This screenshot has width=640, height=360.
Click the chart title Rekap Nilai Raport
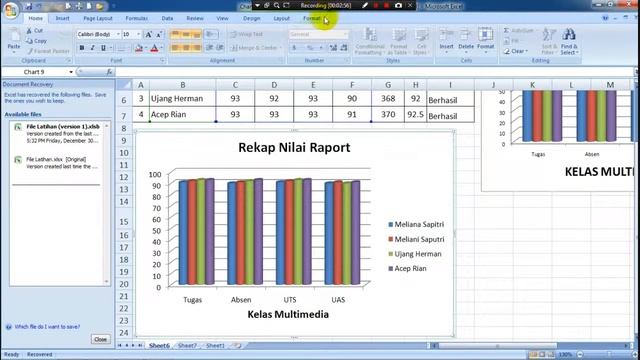(x=294, y=147)
